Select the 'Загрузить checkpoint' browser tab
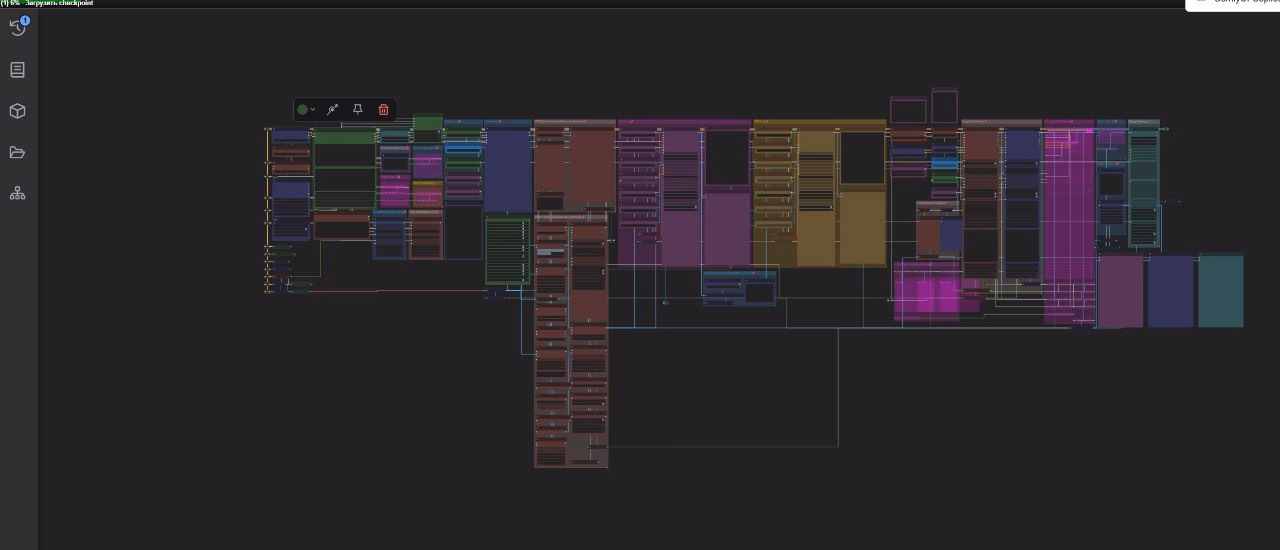The height and width of the screenshot is (550, 1280). pyautogui.click(x=50, y=3)
